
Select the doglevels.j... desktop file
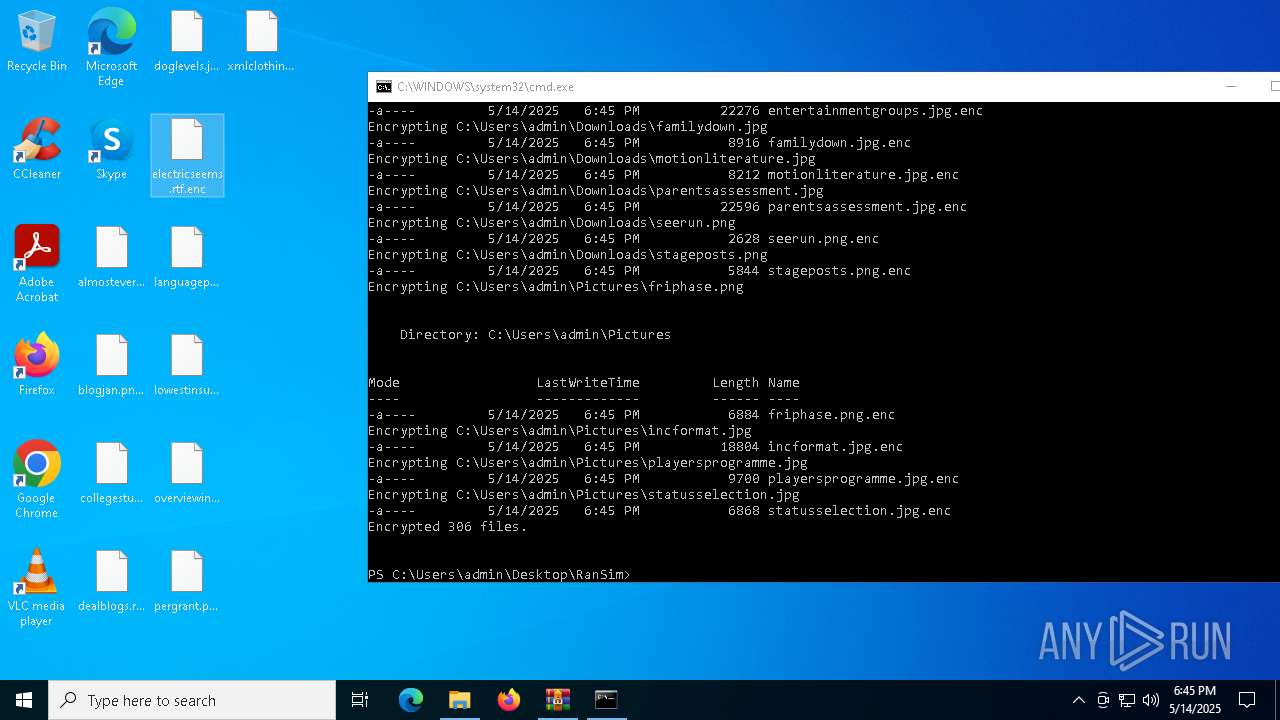click(x=187, y=42)
